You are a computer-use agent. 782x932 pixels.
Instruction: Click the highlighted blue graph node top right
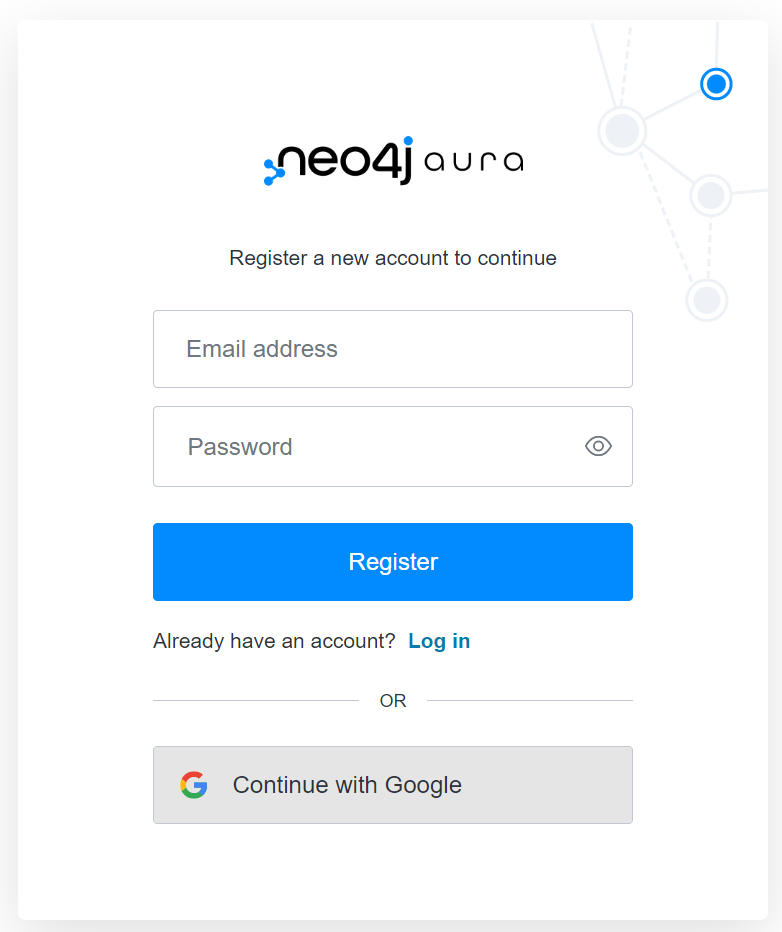(716, 85)
